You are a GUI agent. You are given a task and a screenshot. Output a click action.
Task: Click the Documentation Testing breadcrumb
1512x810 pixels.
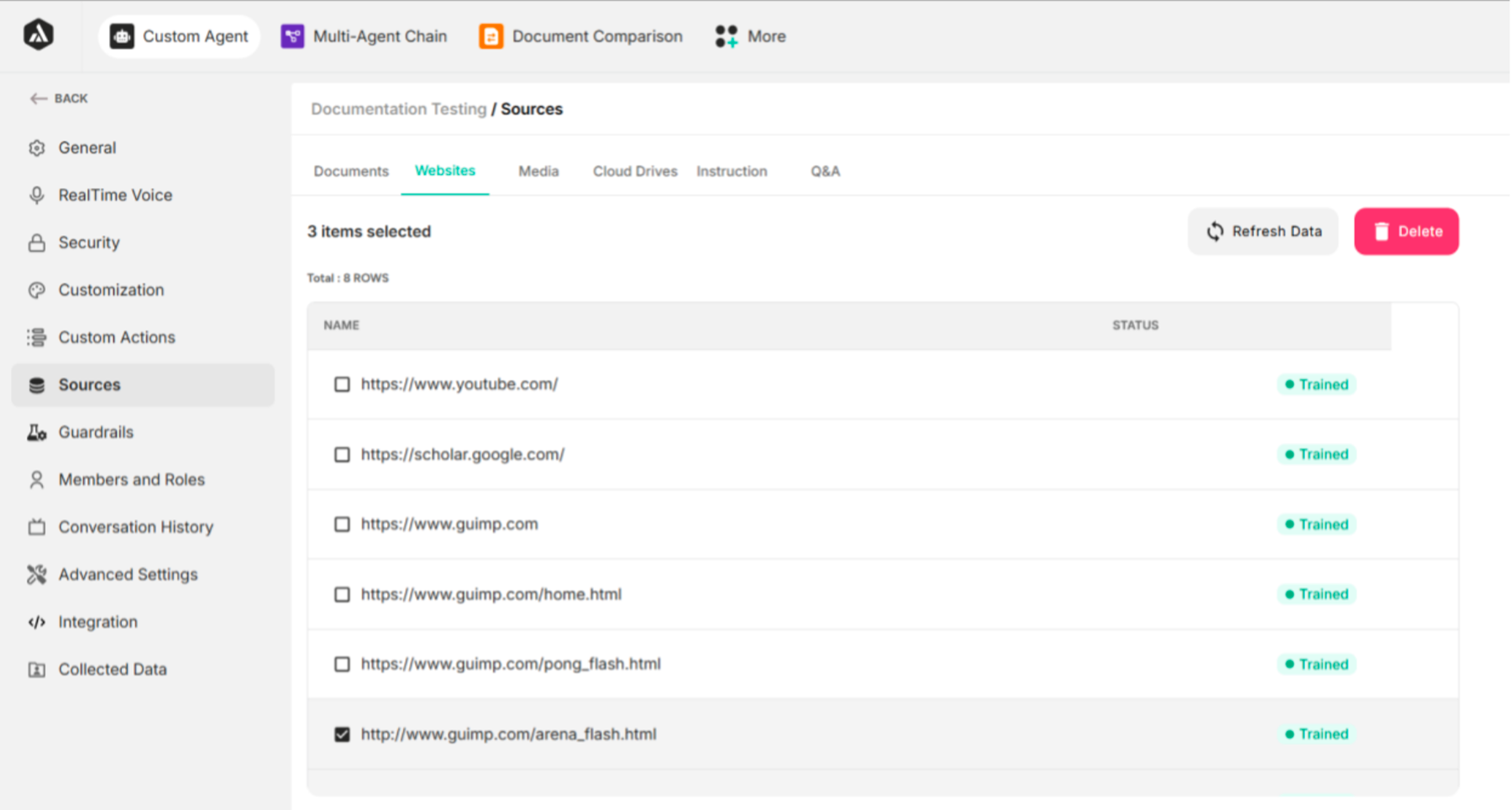click(x=399, y=109)
